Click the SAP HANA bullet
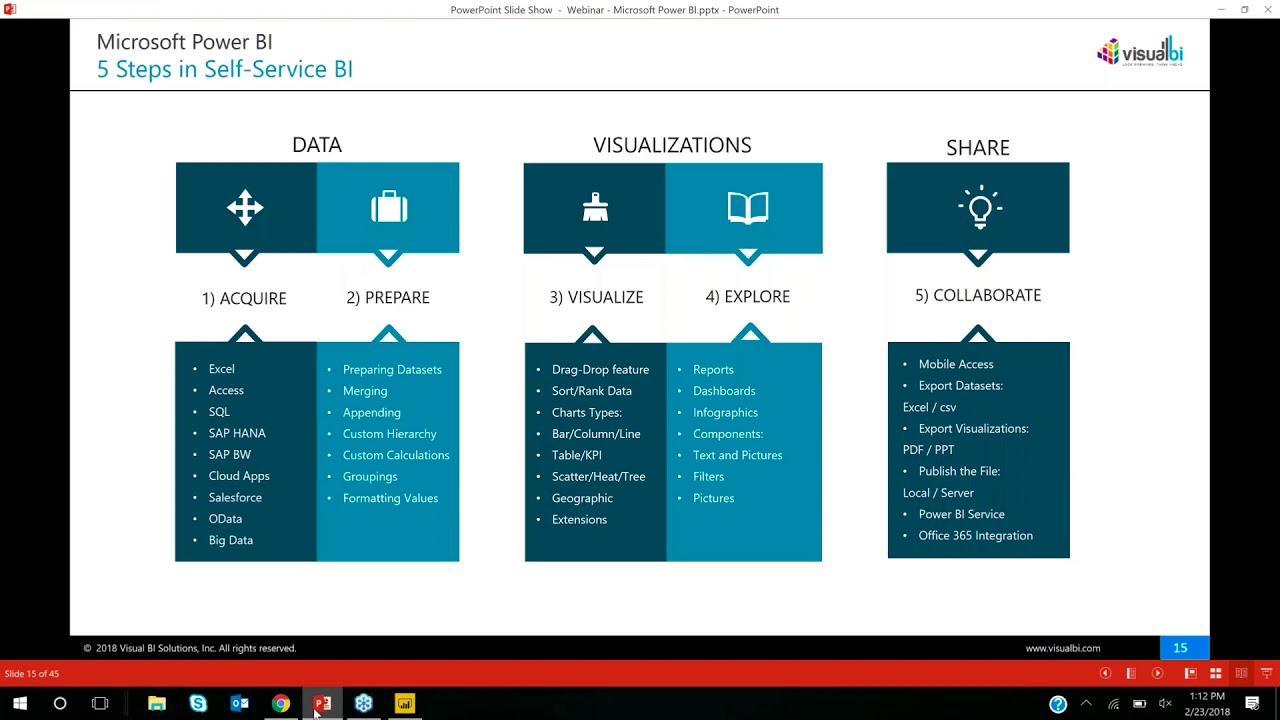 [x=237, y=433]
